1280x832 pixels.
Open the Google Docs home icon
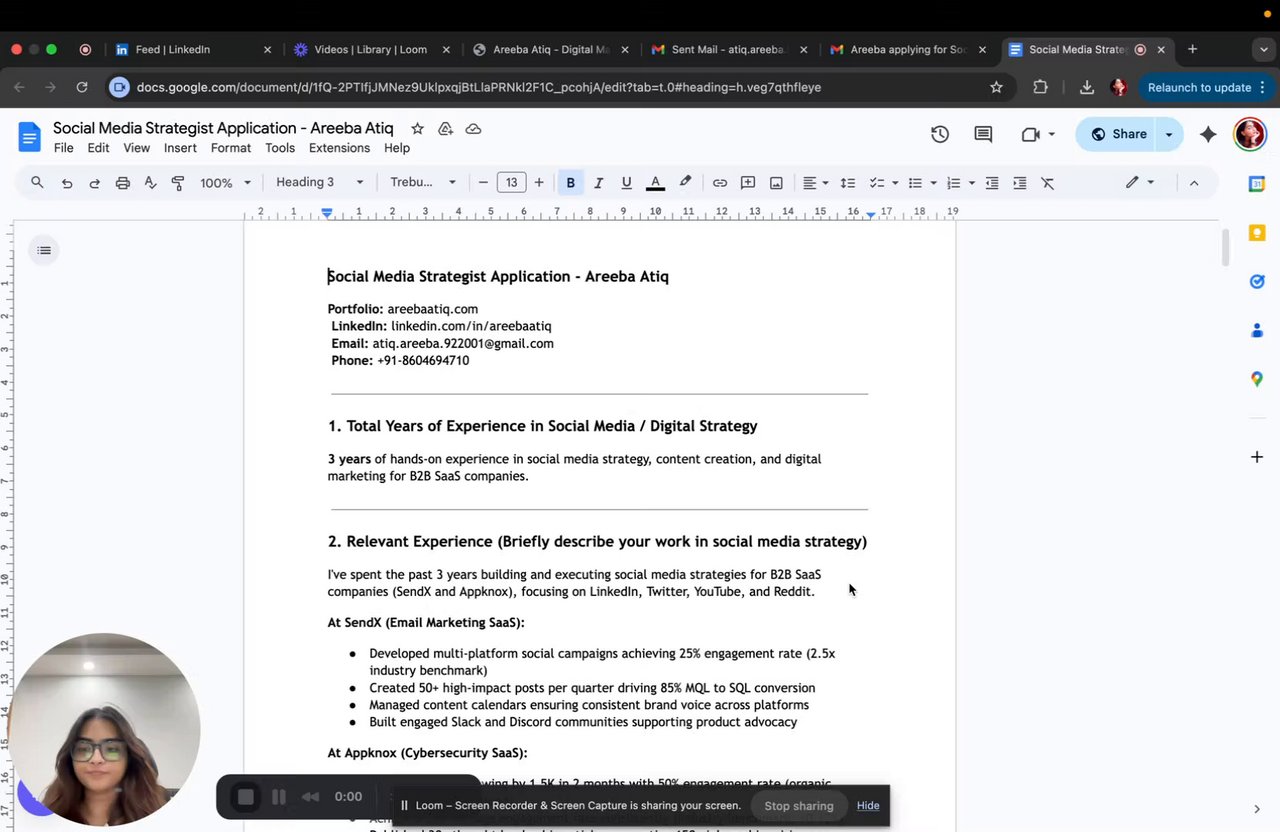(29, 137)
